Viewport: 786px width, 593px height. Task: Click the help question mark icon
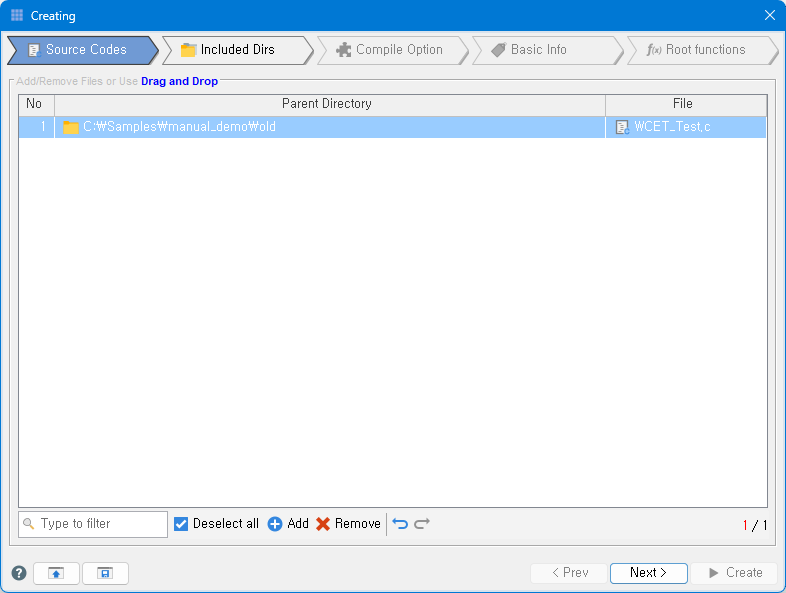[x=19, y=573]
